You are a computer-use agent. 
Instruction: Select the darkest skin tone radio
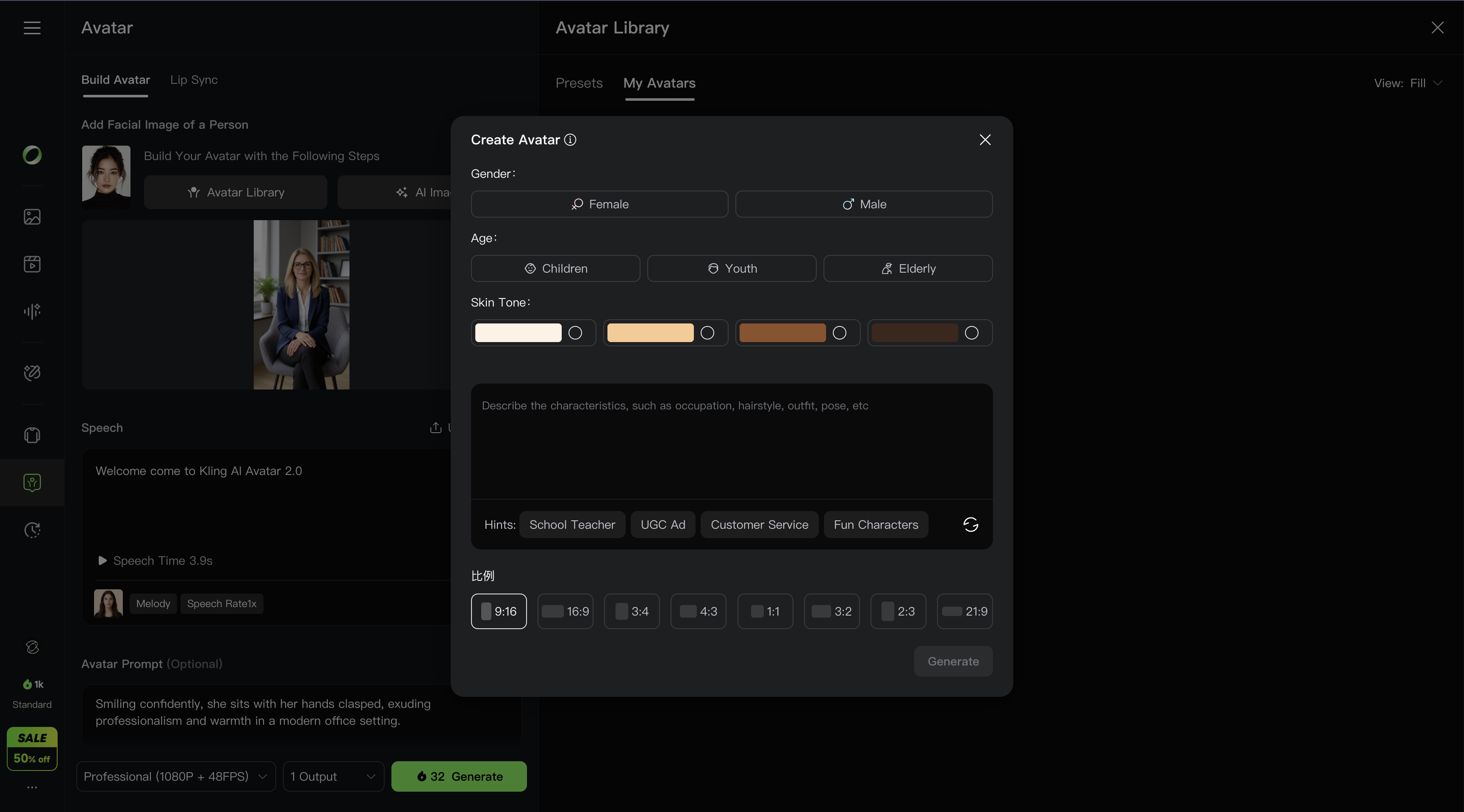coord(971,333)
